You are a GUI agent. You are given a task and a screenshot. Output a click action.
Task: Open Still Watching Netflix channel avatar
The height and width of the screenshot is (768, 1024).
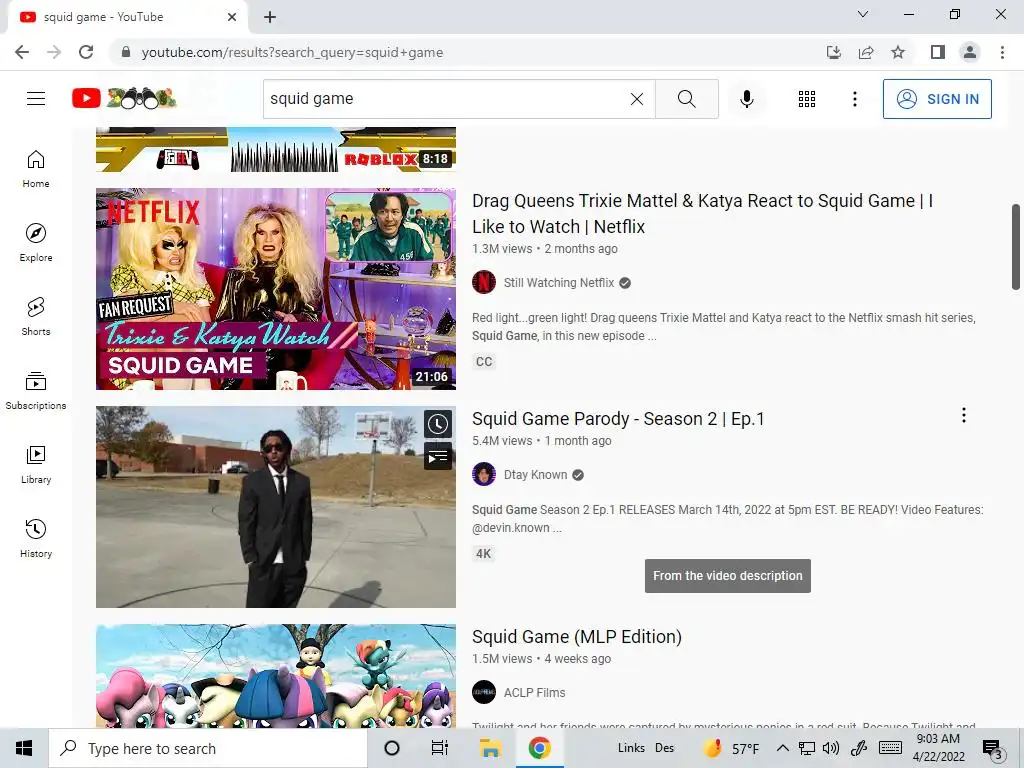point(484,282)
